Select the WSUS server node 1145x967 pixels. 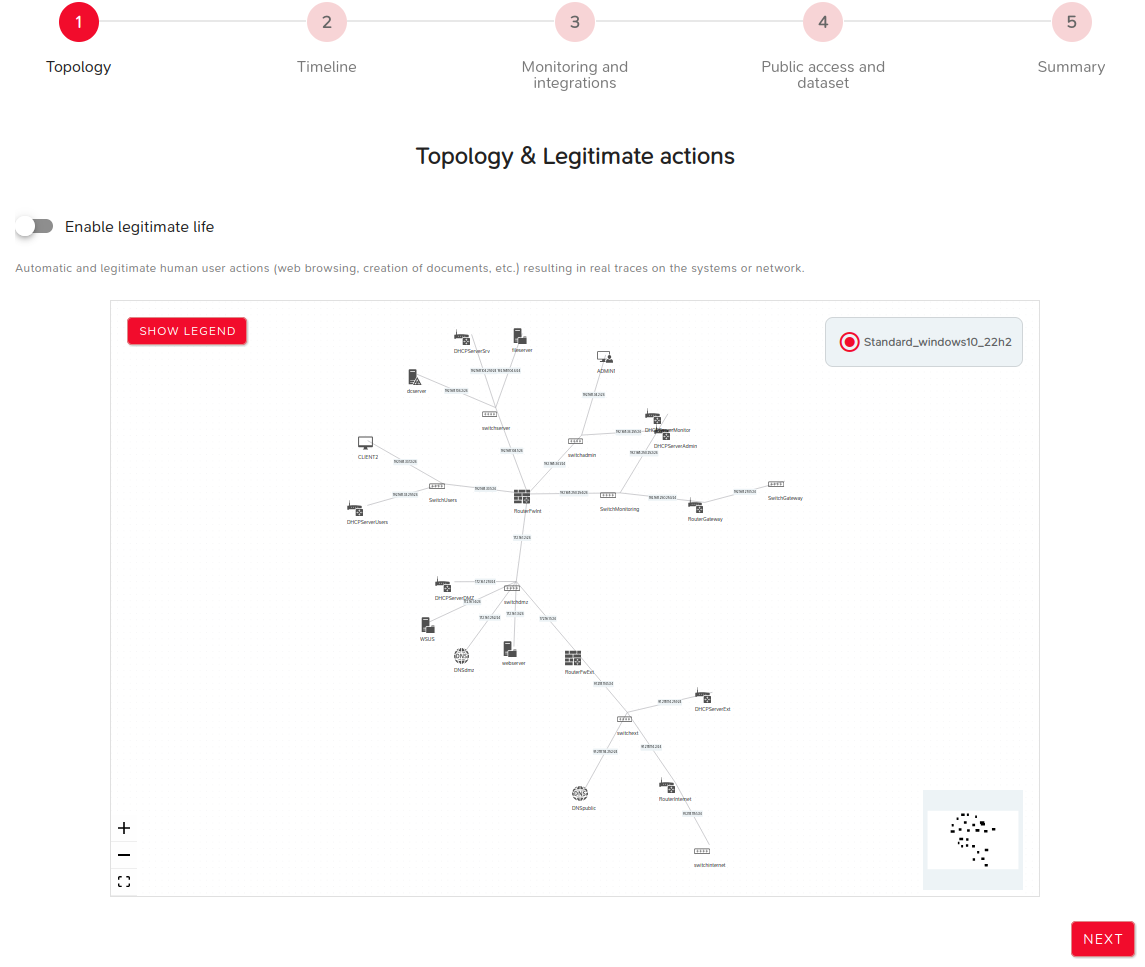coord(427,625)
